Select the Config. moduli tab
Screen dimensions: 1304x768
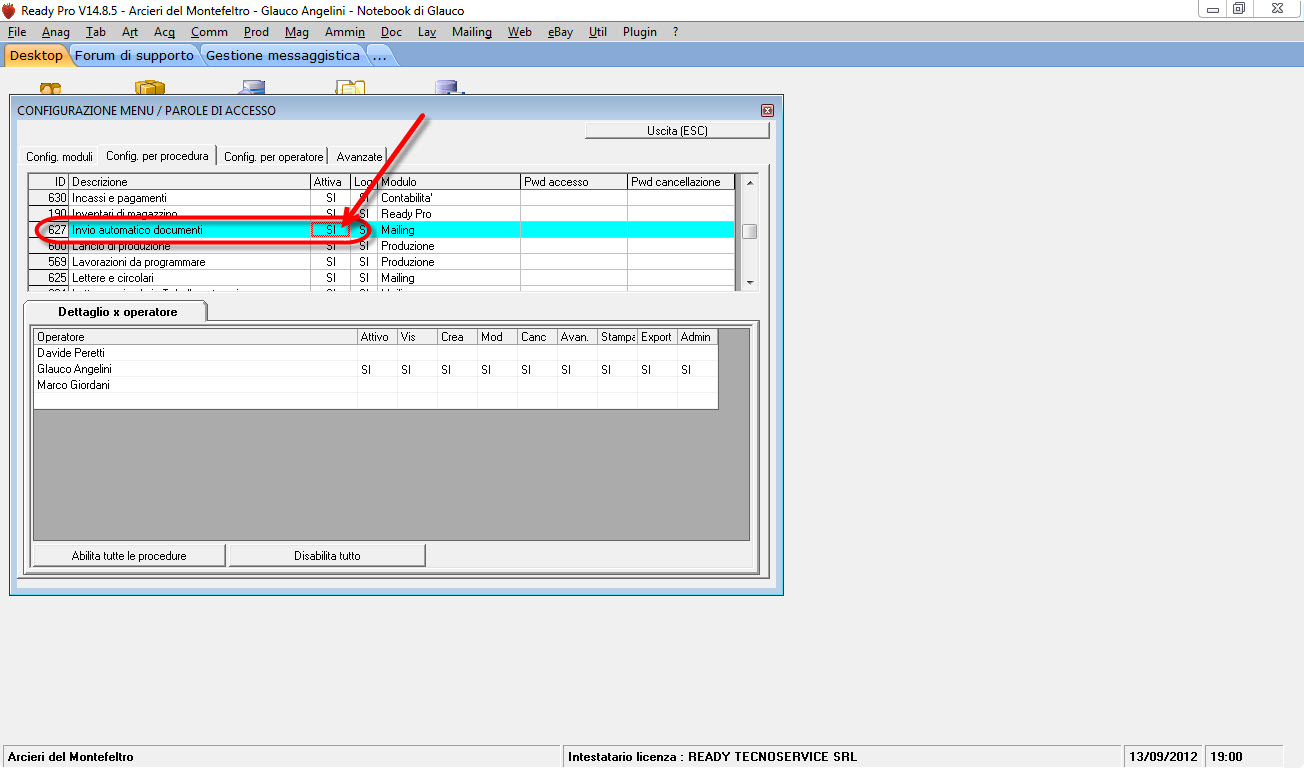pos(59,157)
